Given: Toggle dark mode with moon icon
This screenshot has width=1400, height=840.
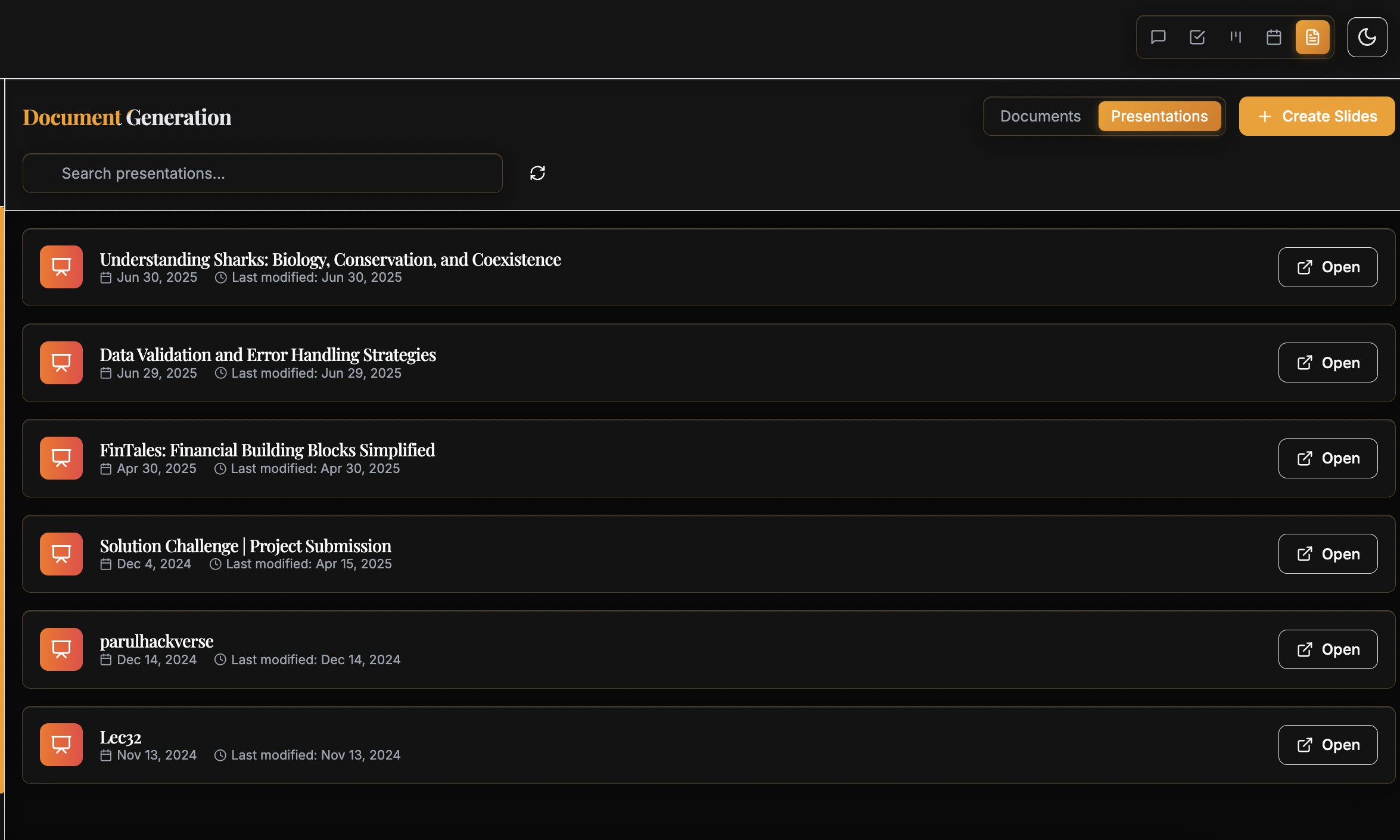Looking at the screenshot, I should [1367, 38].
